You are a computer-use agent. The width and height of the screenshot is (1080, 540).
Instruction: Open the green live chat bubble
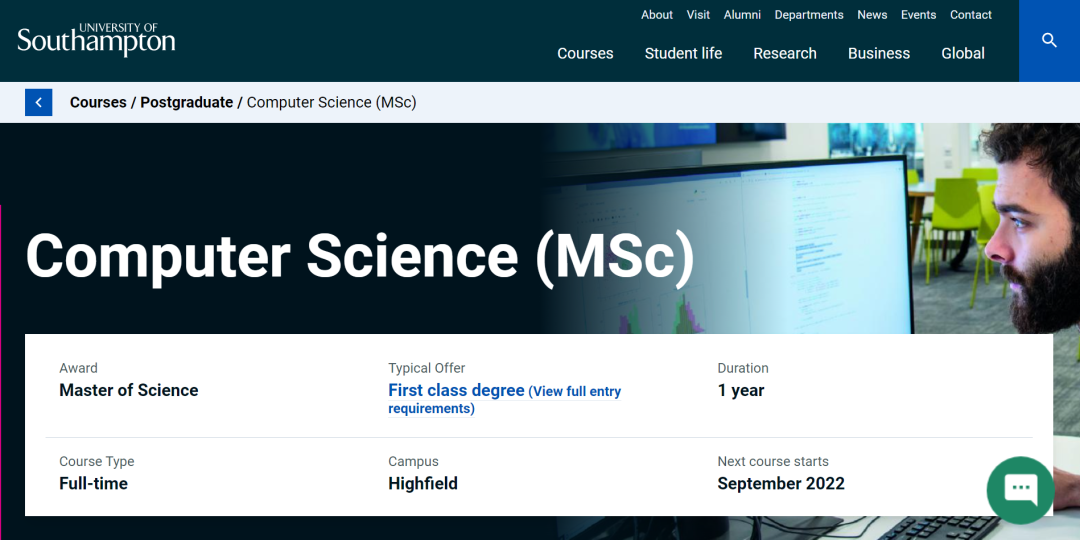(x=1020, y=490)
